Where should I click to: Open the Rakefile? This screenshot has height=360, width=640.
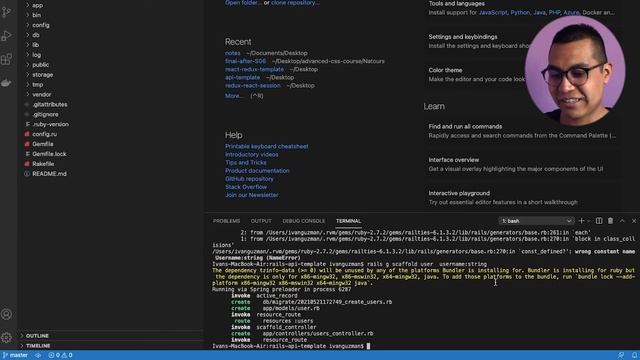(43, 164)
